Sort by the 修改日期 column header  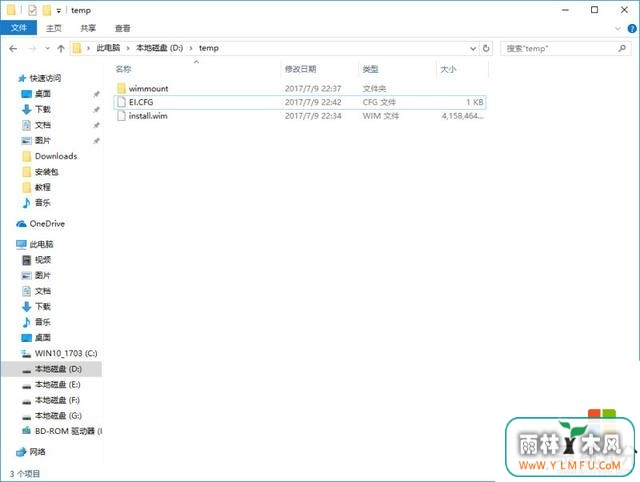300,69
